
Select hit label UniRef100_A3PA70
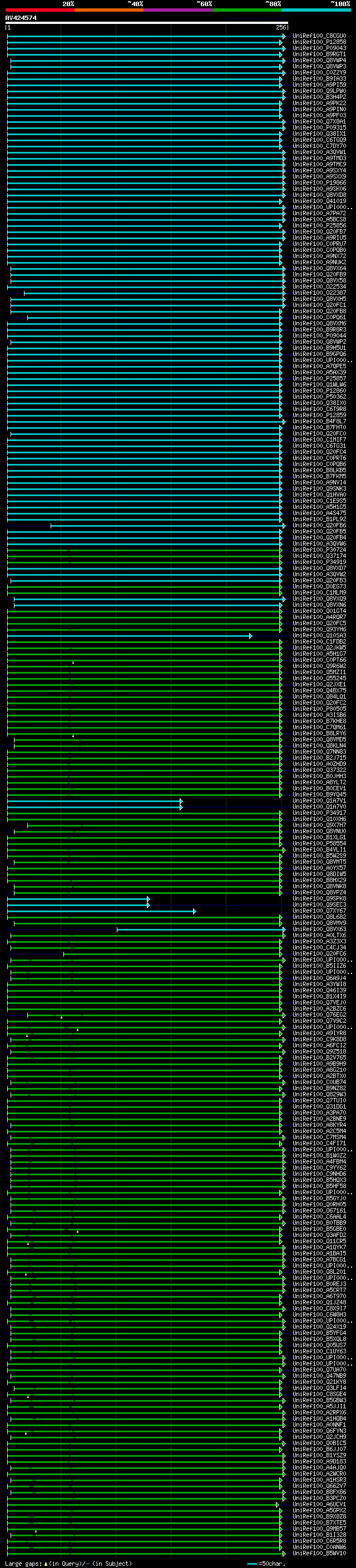click(x=319, y=1114)
